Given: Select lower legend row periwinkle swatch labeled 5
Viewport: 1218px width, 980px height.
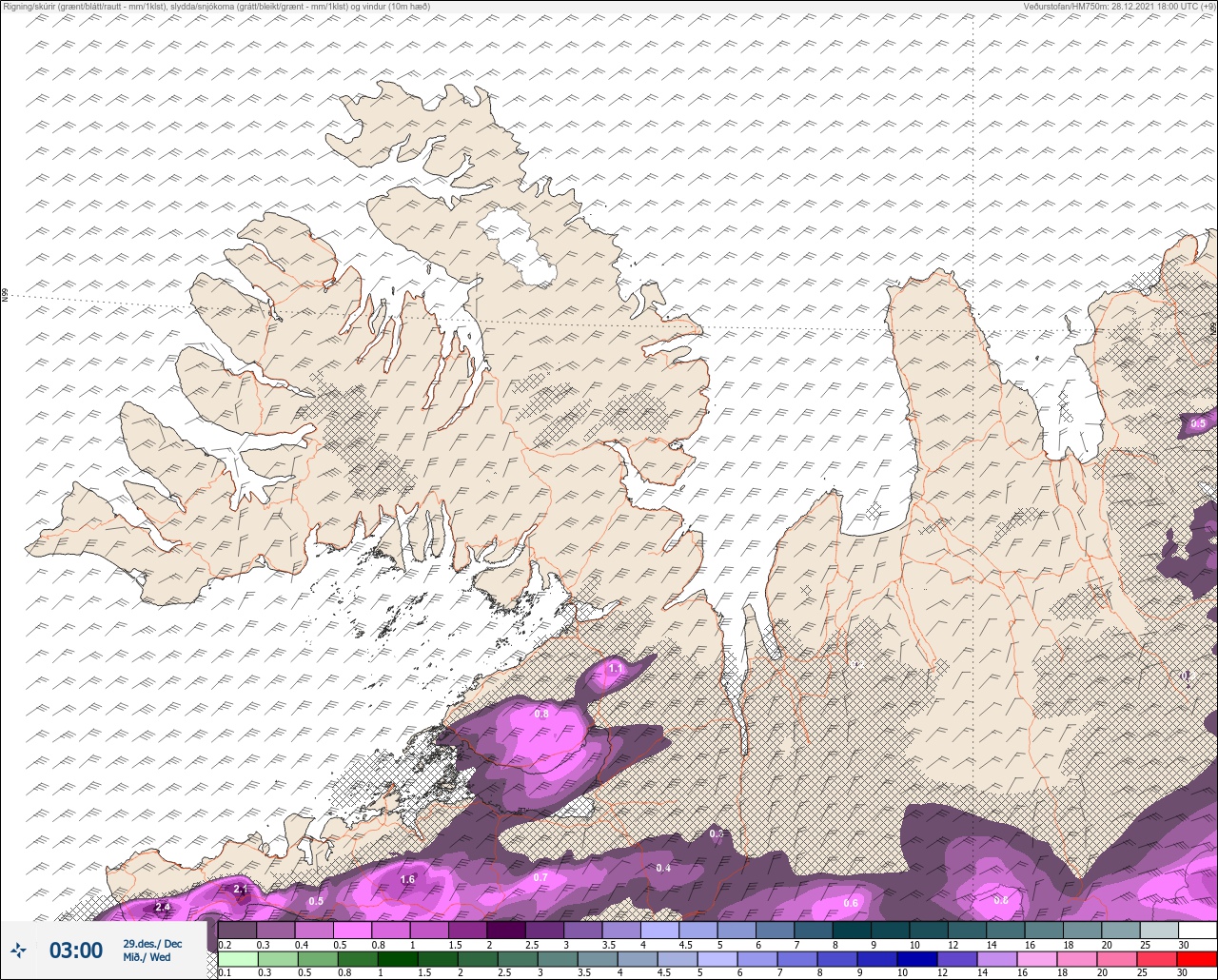Looking at the screenshot, I should click(718, 959).
